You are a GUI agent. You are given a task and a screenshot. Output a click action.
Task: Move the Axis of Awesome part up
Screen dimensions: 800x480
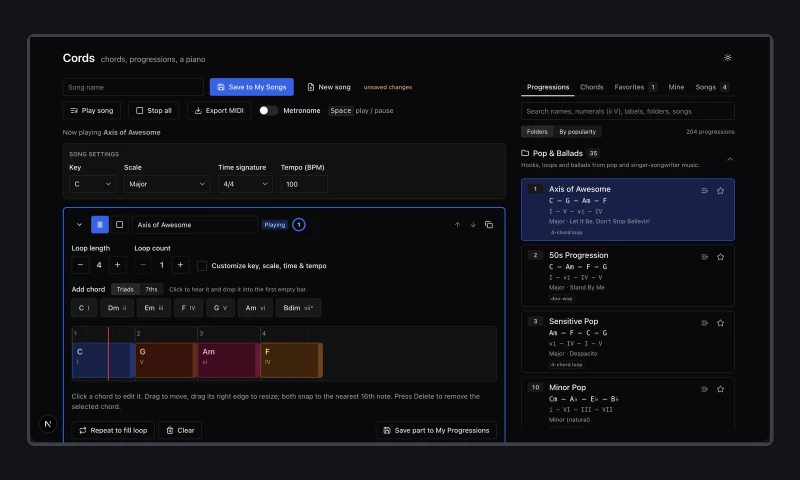(x=457, y=224)
